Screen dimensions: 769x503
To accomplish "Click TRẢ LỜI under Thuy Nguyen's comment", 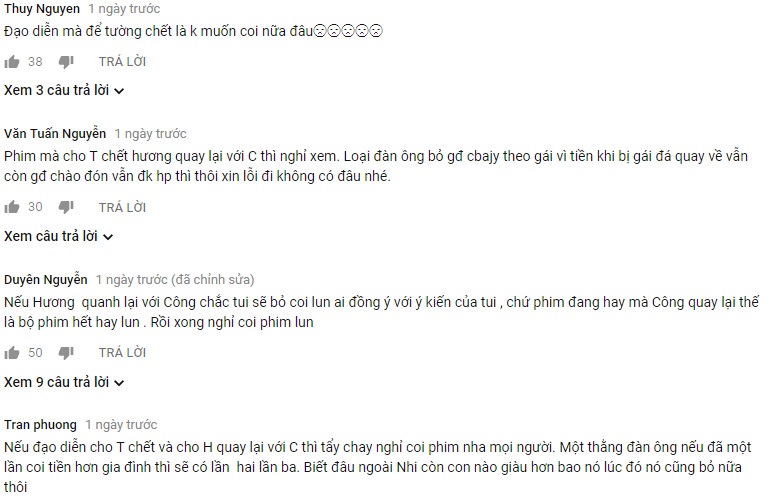I will pyautogui.click(x=122, y=62).
